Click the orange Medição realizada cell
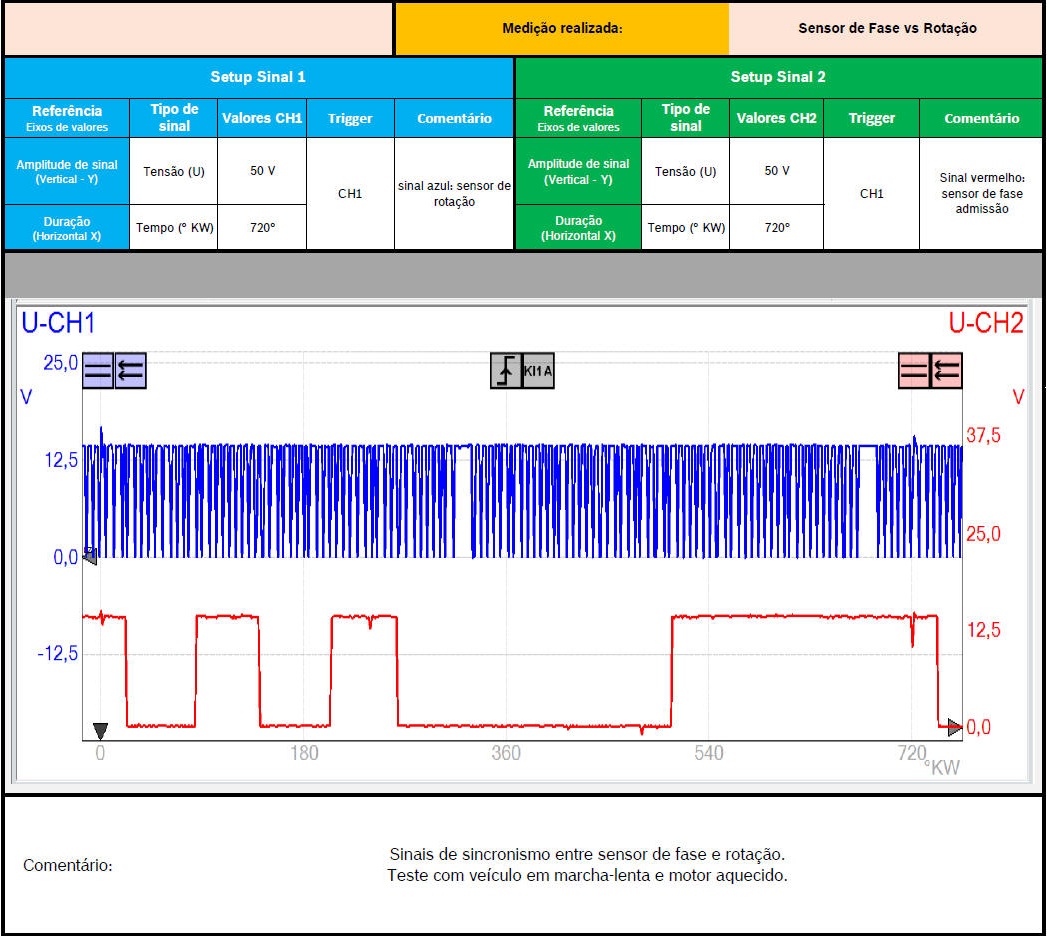Screen dimensions: 1049x938 point(562,28)
